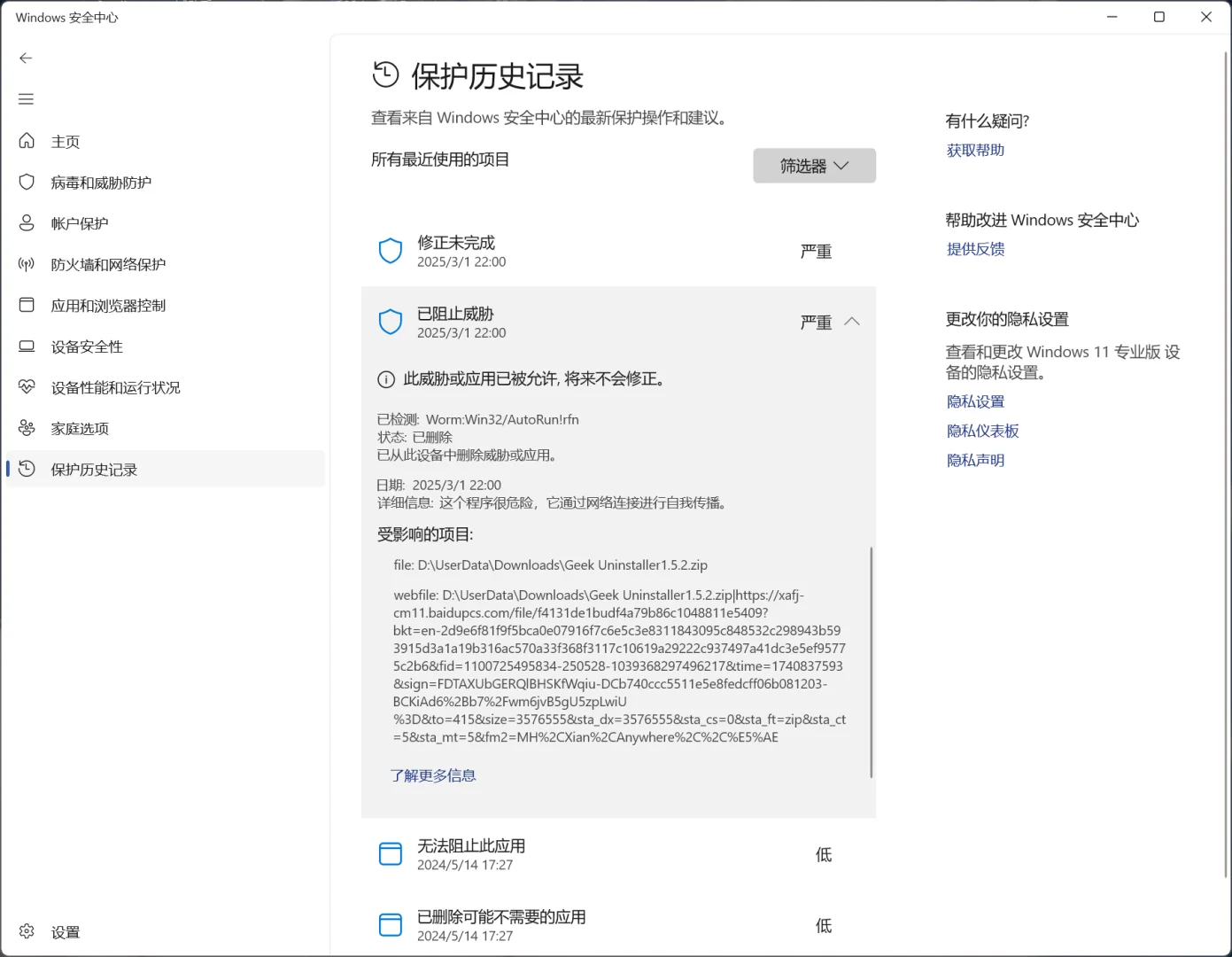The height and width of the screenshot is (957, 1232).
Task: Expand the 无法阻止此应用 entry
Action: pos(617,853)
